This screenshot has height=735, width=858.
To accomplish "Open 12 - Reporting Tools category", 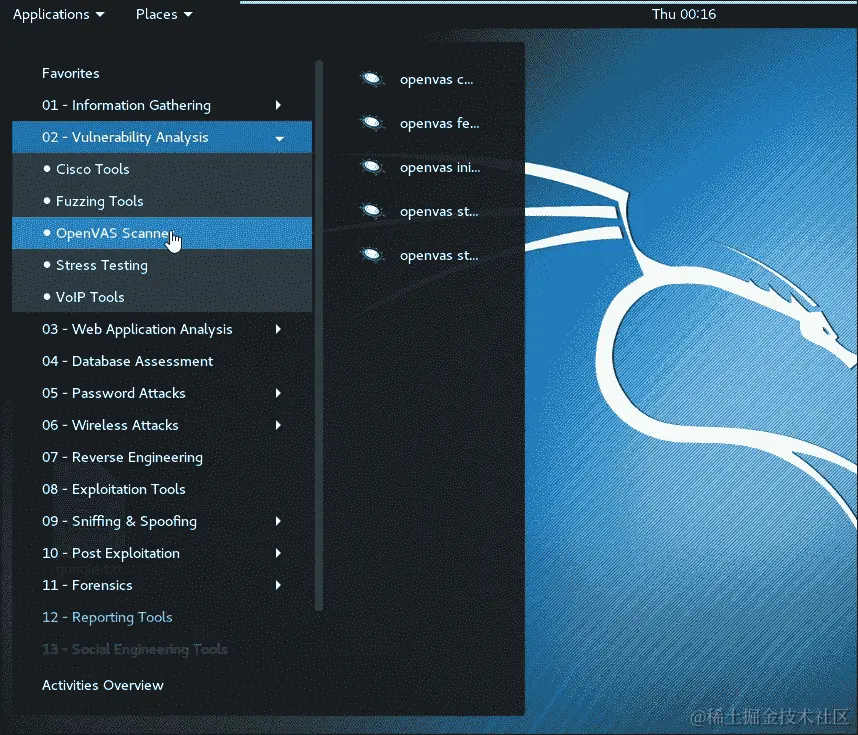I will click(162, 617).
